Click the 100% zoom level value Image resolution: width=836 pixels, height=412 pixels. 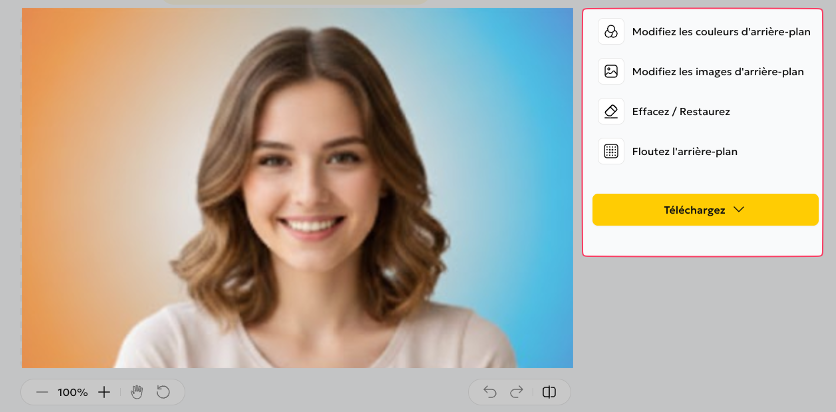coord(72,392)
